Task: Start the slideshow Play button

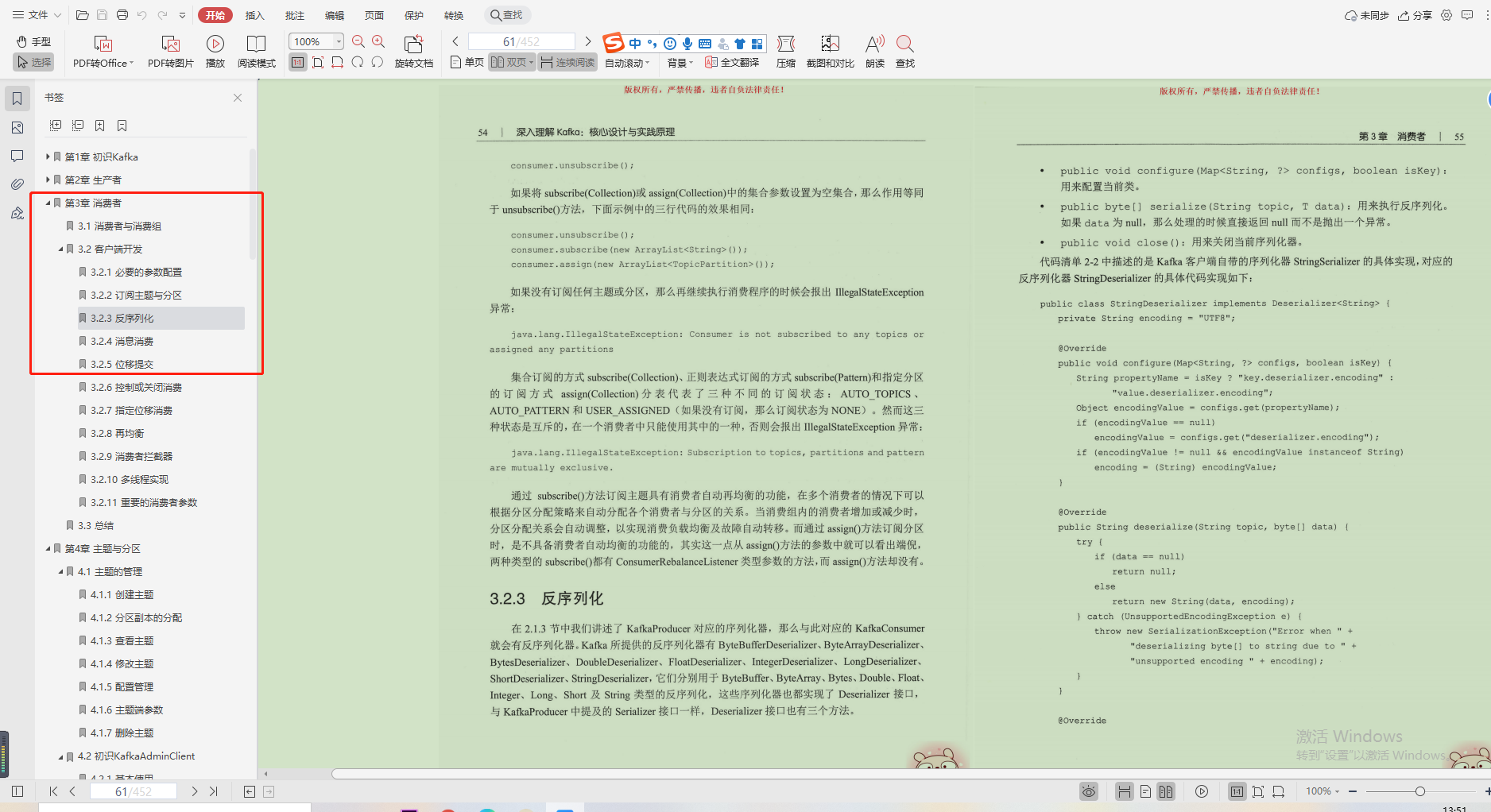Action: (x=215, y=52)
